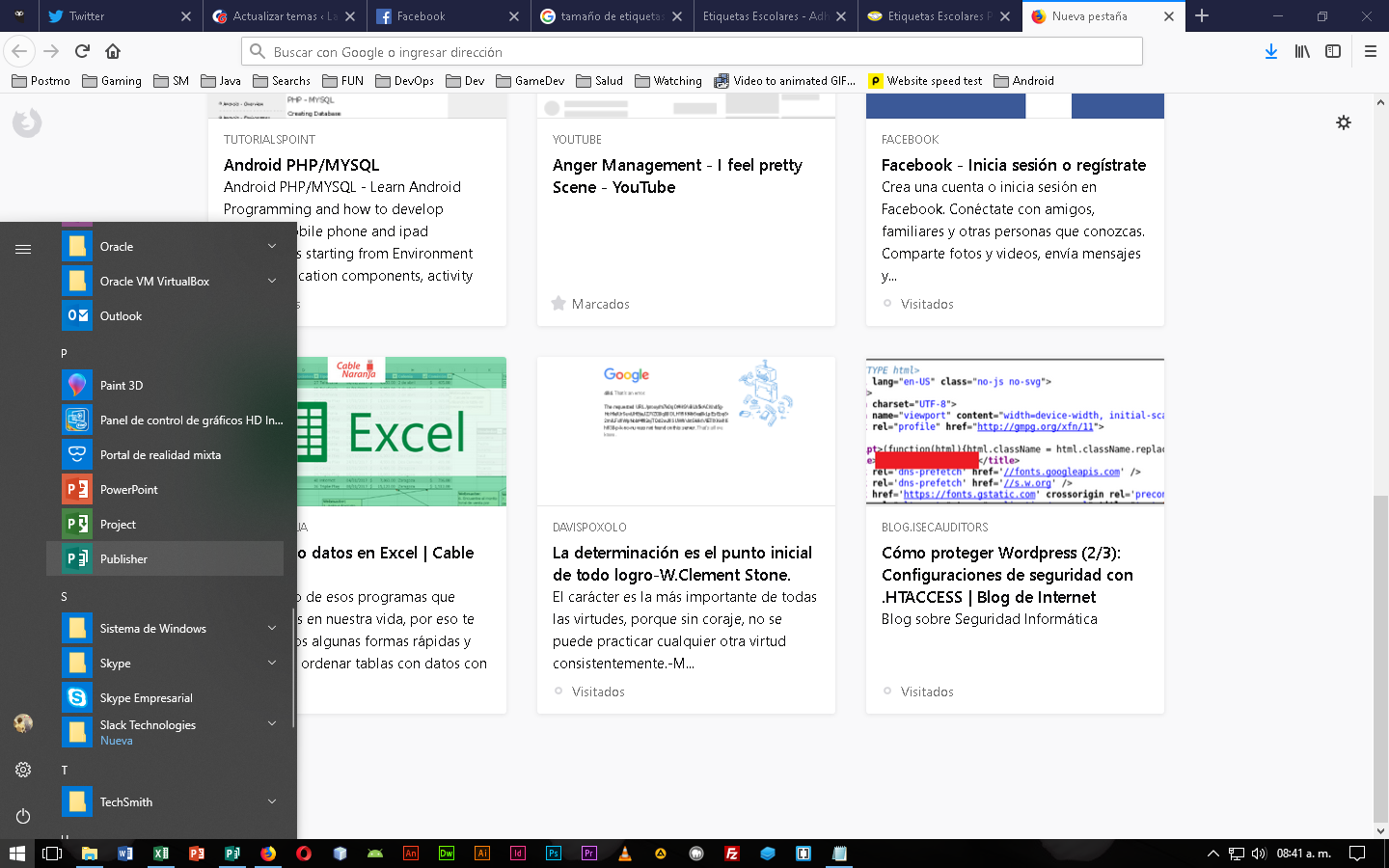The height and width of the screenshot is (868, 1389).
Task: Open Adobe Illustrator from taskbar
Action: pyautogui.click(x=482, y=854)
